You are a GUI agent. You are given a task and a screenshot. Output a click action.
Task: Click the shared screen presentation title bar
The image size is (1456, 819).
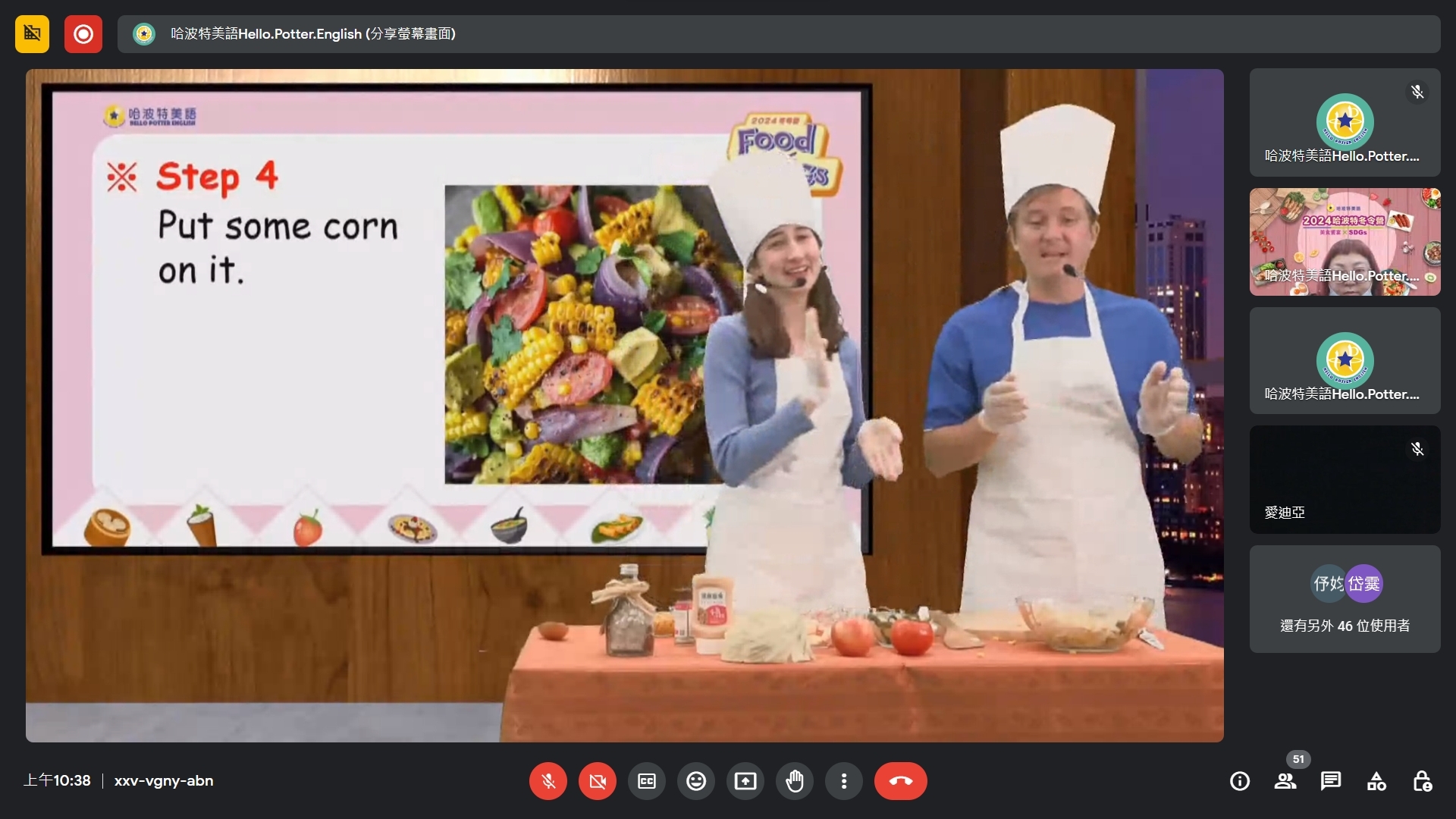point(779,34)
